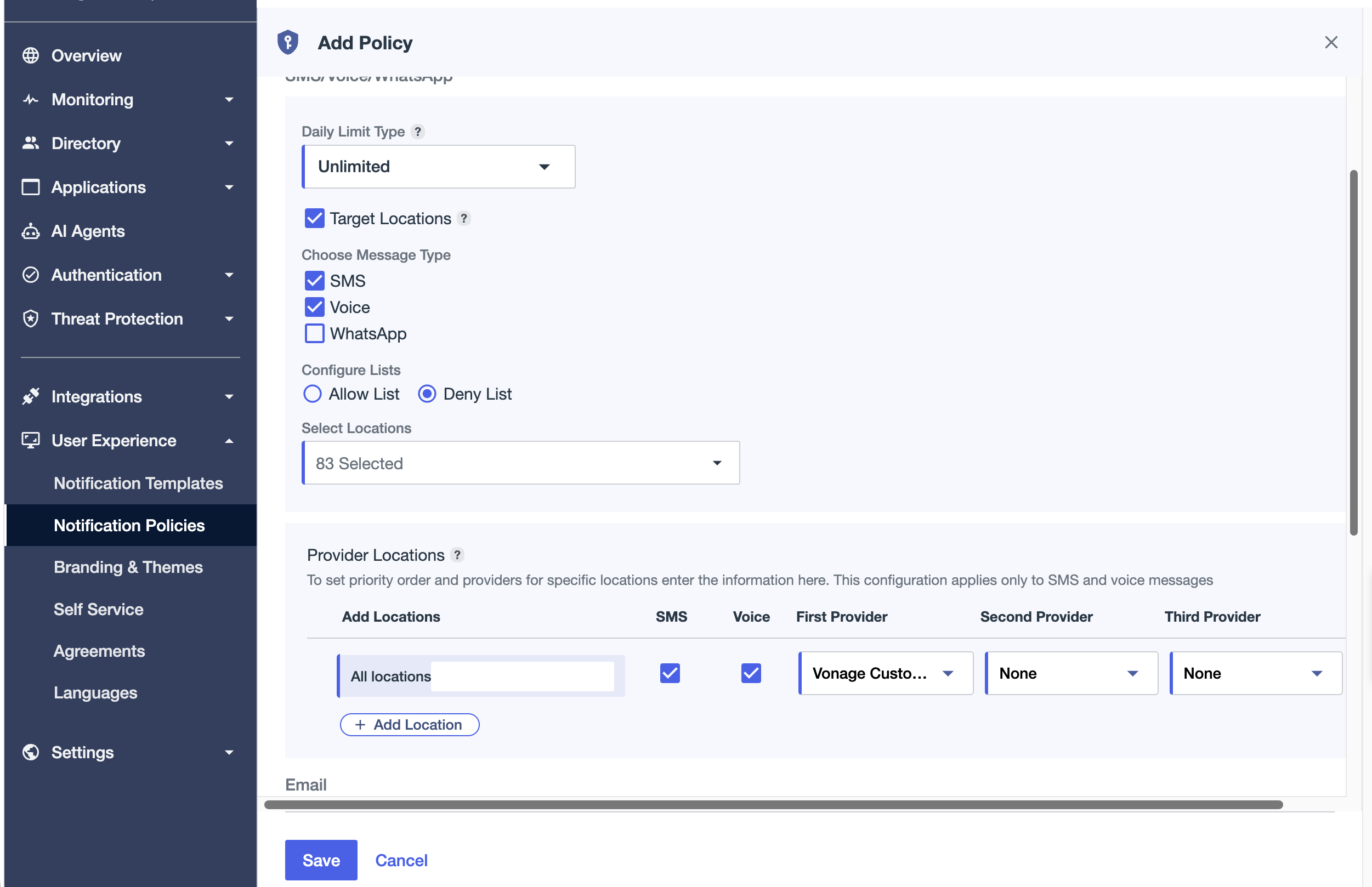The width and height of the screenshot is (1372, 887).
Task: Open the Second Provider None dropdown
Action: point(1071,673)
